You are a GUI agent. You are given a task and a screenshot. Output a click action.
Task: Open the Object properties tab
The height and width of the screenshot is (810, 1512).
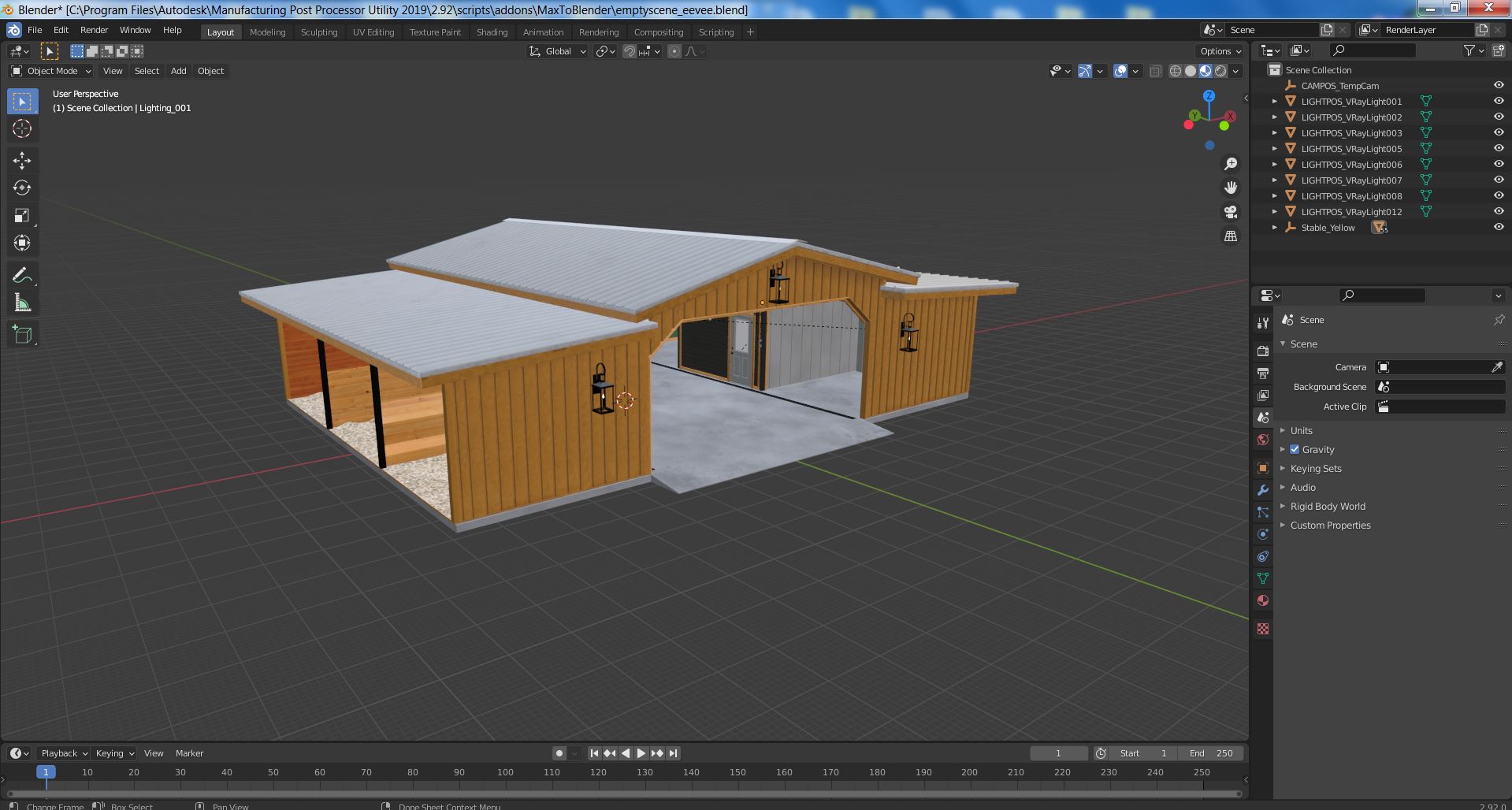click(1263, 468)
